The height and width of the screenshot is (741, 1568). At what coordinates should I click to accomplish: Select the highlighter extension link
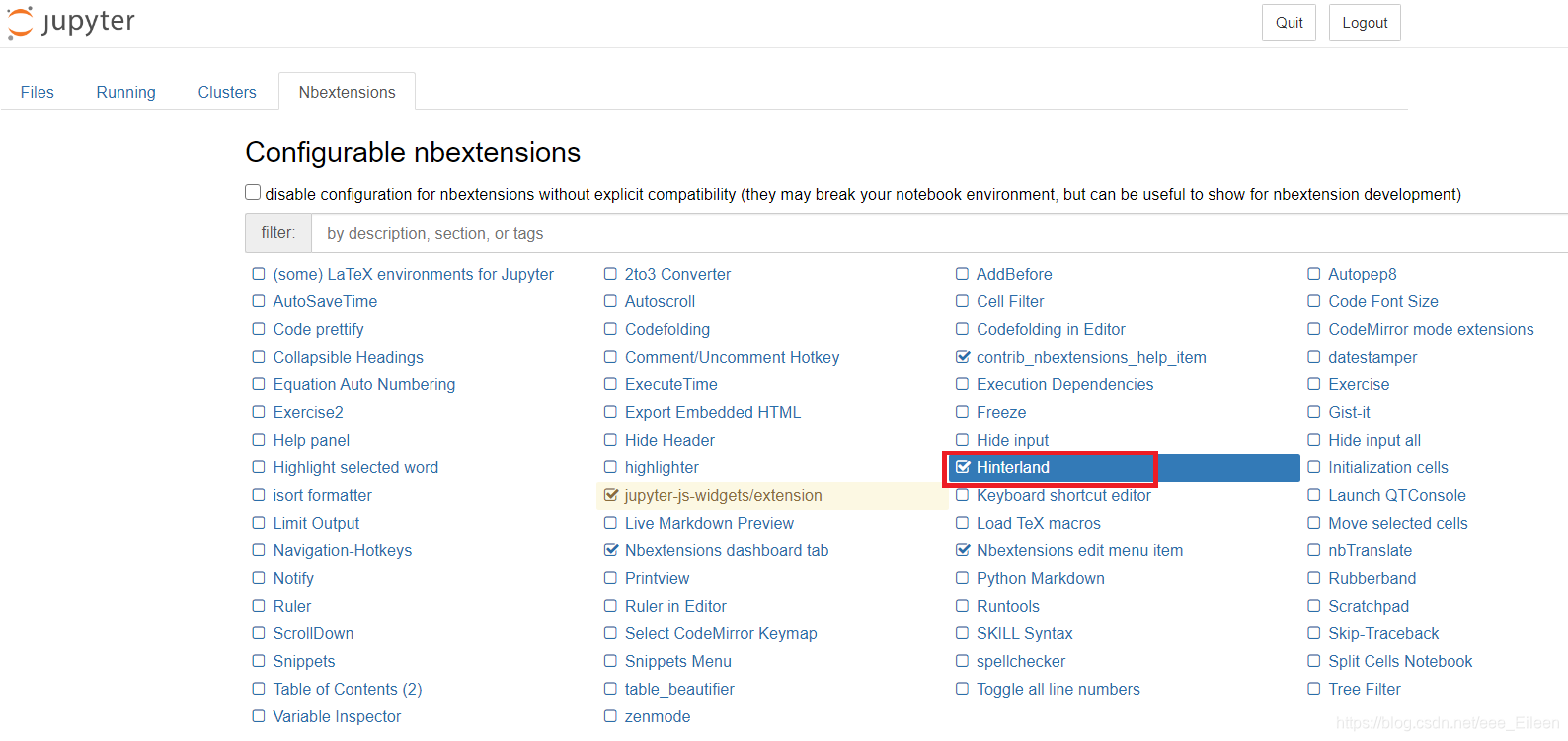(662, 467)
